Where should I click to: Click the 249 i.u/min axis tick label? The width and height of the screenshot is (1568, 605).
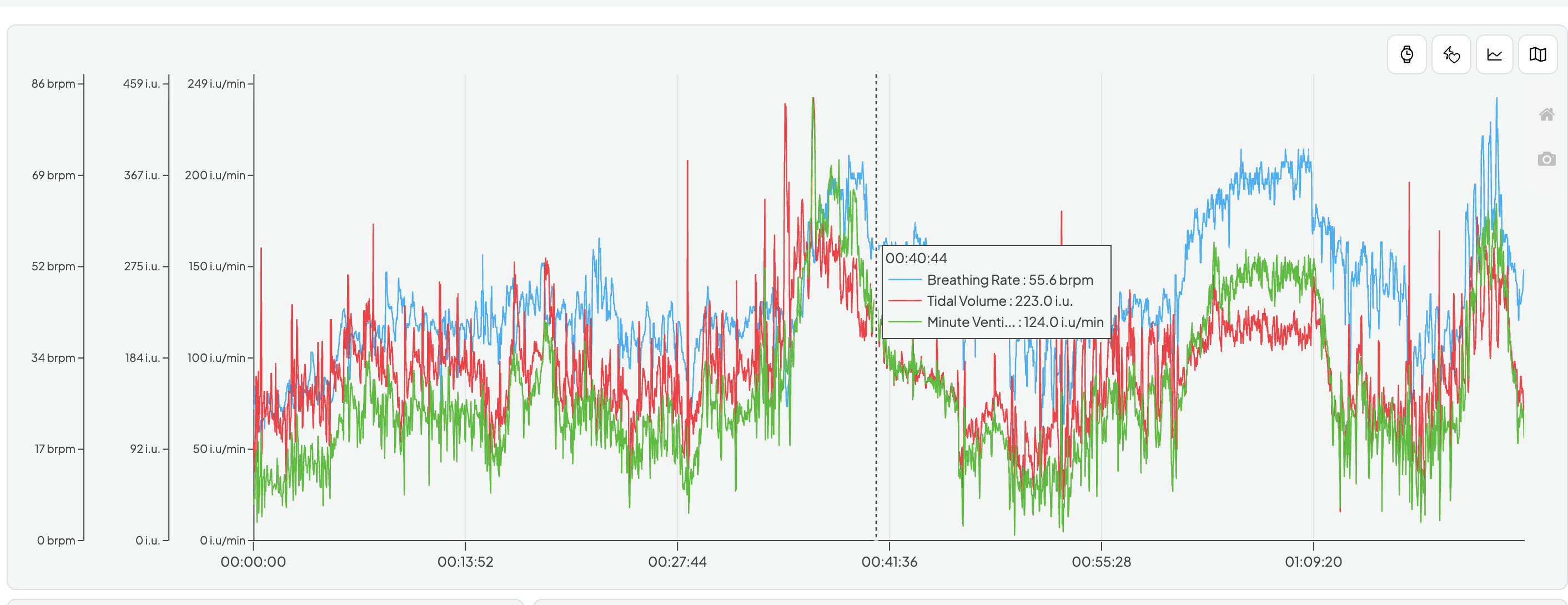point(216,84)
